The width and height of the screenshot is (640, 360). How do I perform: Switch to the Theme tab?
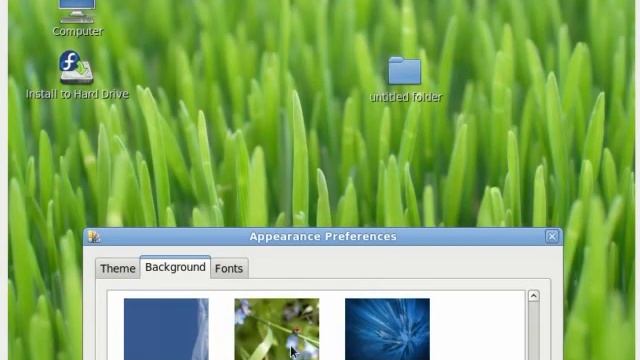click(118, 269)
